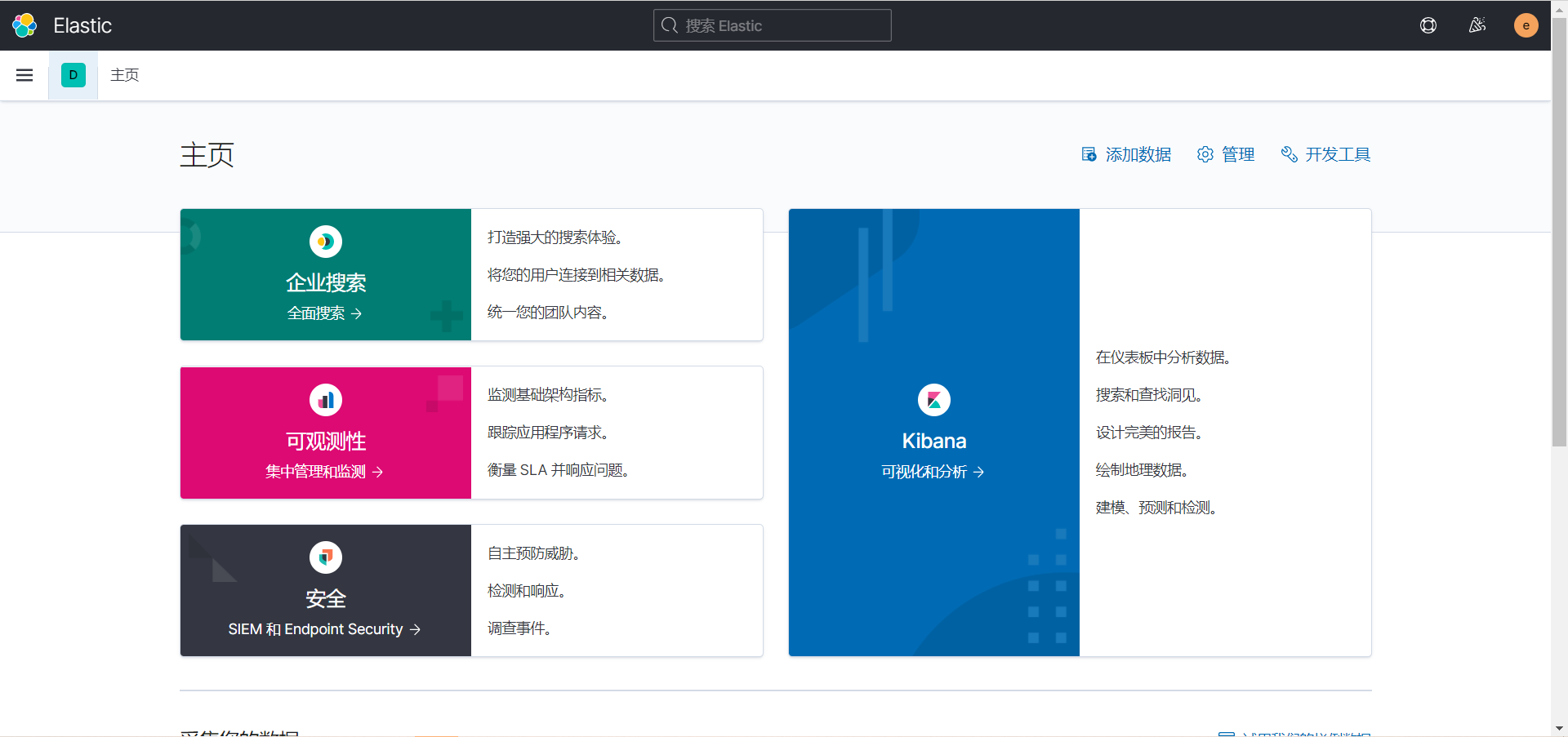Follow the 可视化和分析 link
This screenshot has width=1568, height=737.
933,472
